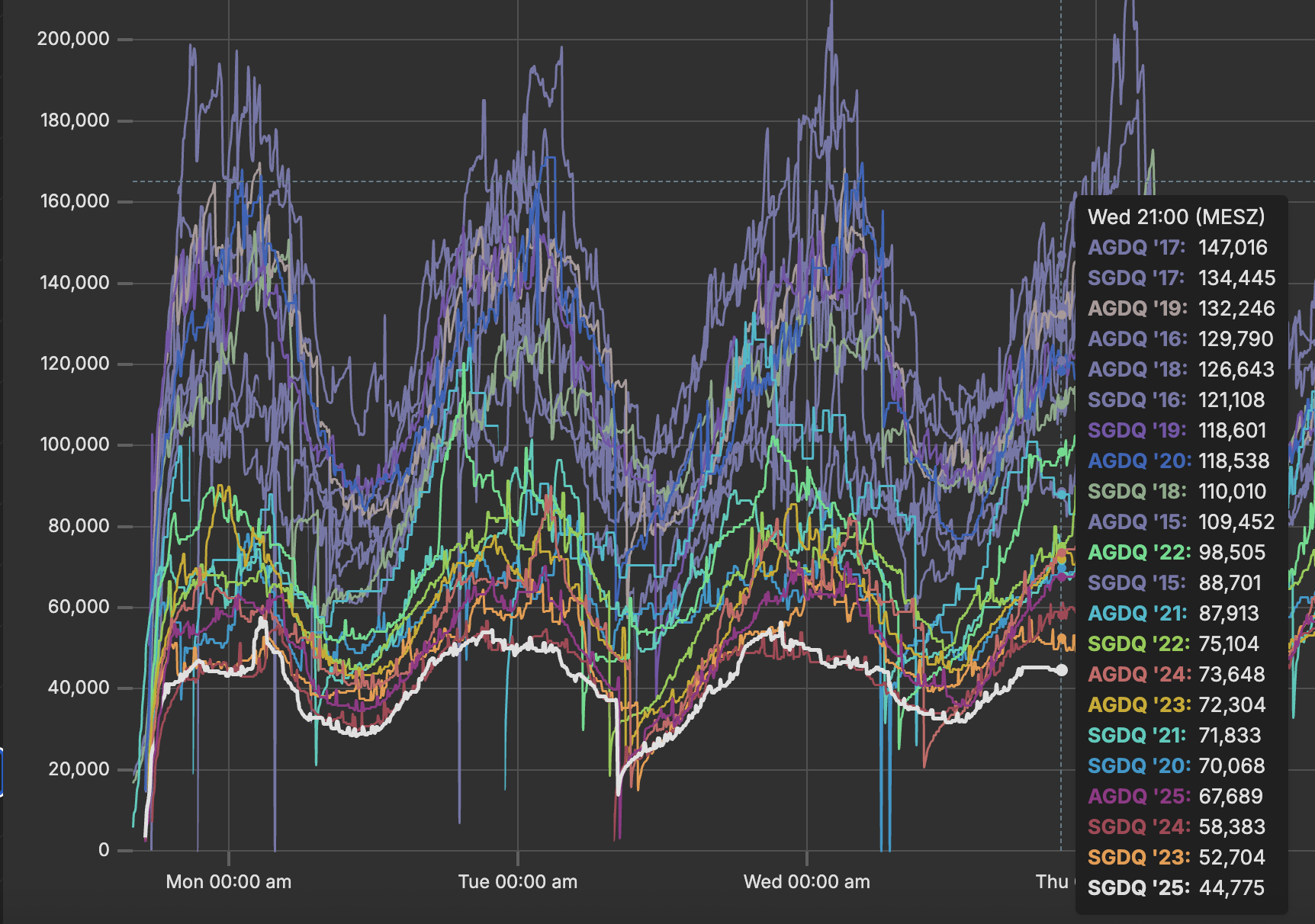Click the 120,000 y-axis label
The image size is (1315, 924).
tap(75, 364)
